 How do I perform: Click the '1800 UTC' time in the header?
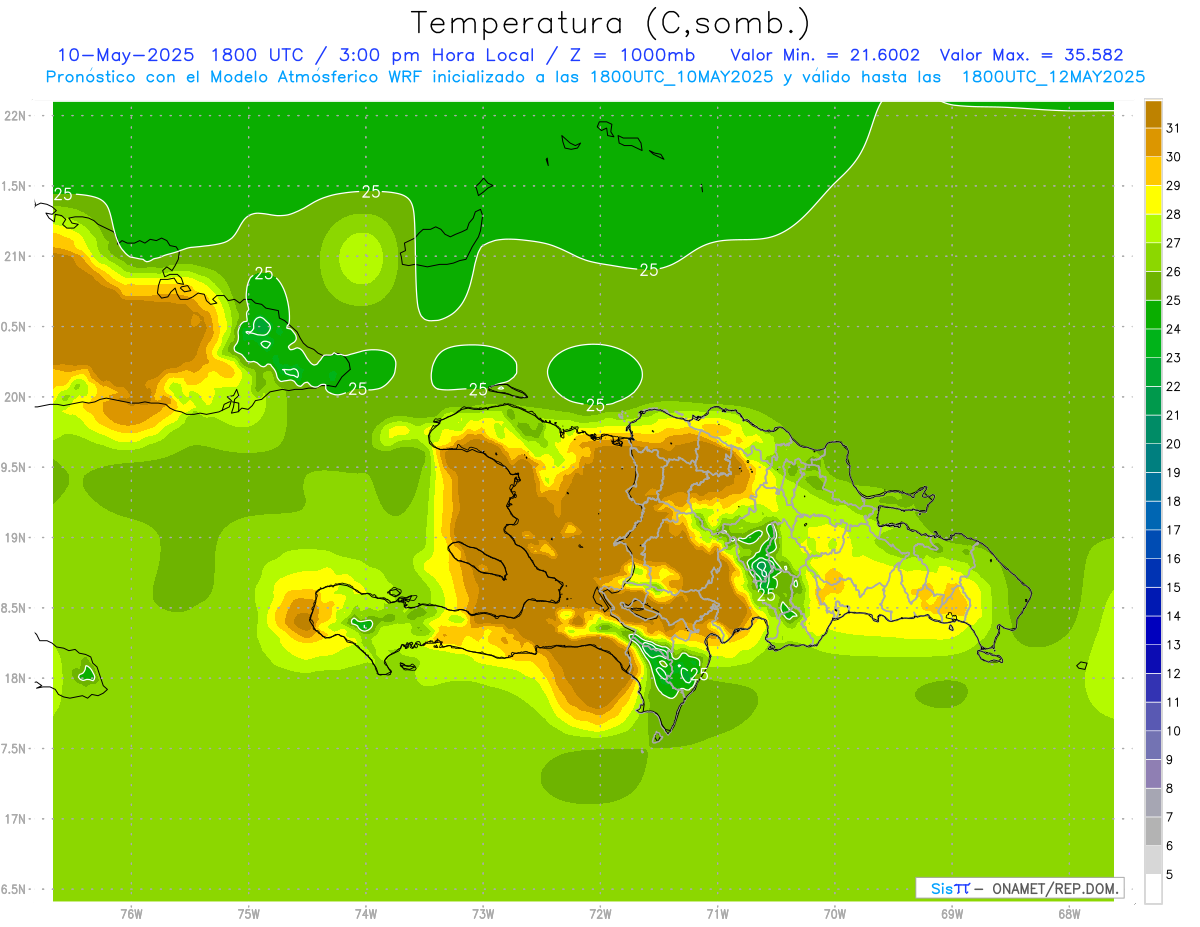click(261, 55)
